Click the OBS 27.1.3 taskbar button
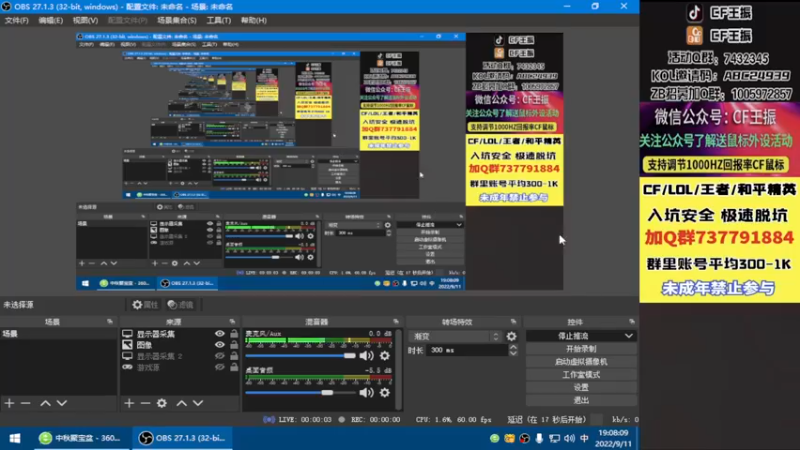 click(x=182, y=438)
